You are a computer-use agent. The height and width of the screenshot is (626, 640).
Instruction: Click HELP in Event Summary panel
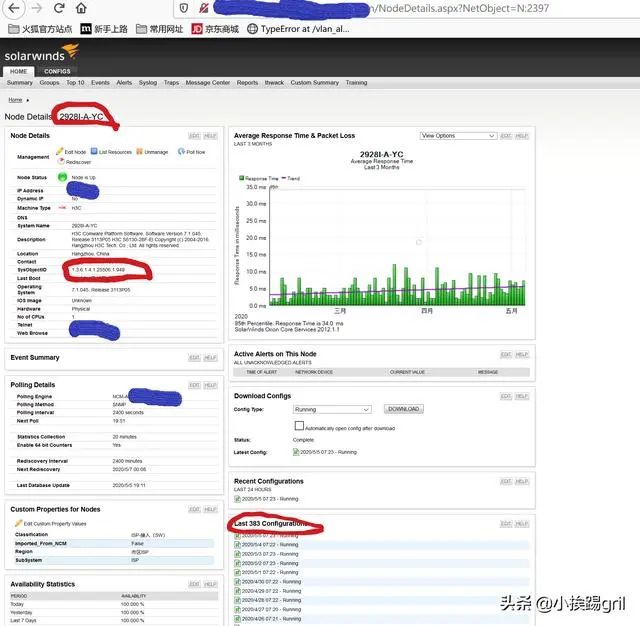tap(210, 358)
